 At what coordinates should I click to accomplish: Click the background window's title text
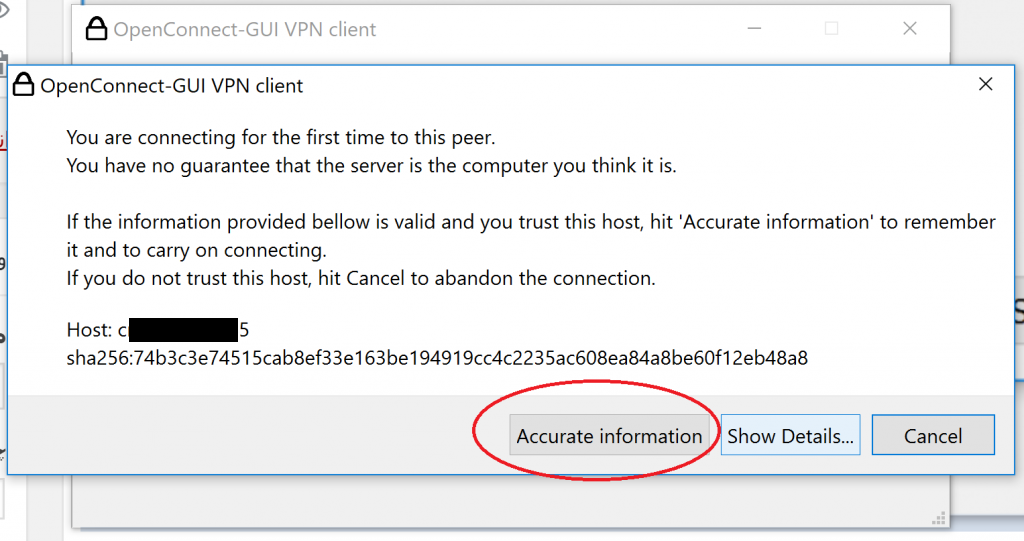245,30
